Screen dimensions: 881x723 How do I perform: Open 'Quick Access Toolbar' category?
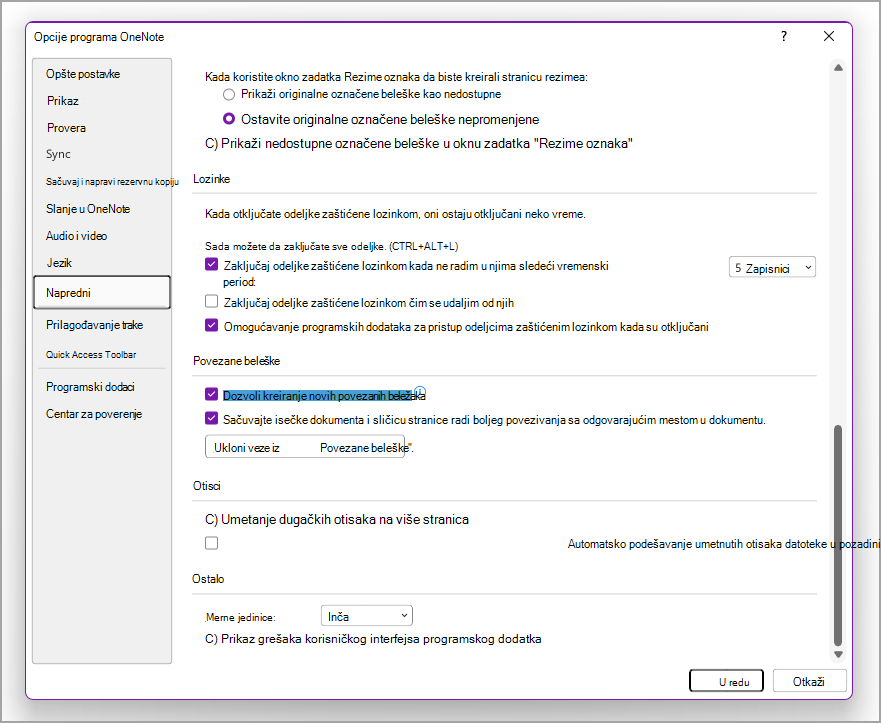[91, 355]
